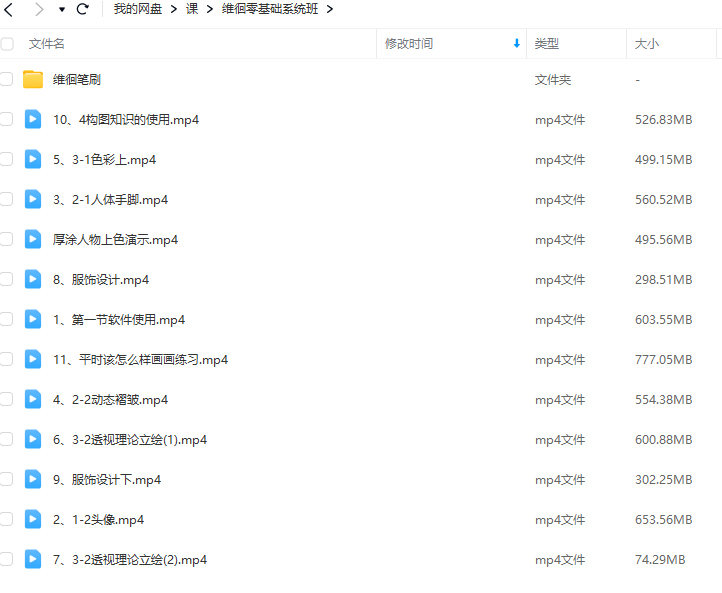
Task: Toggle the select-all checkbox in header
Action: pos(7,44)
